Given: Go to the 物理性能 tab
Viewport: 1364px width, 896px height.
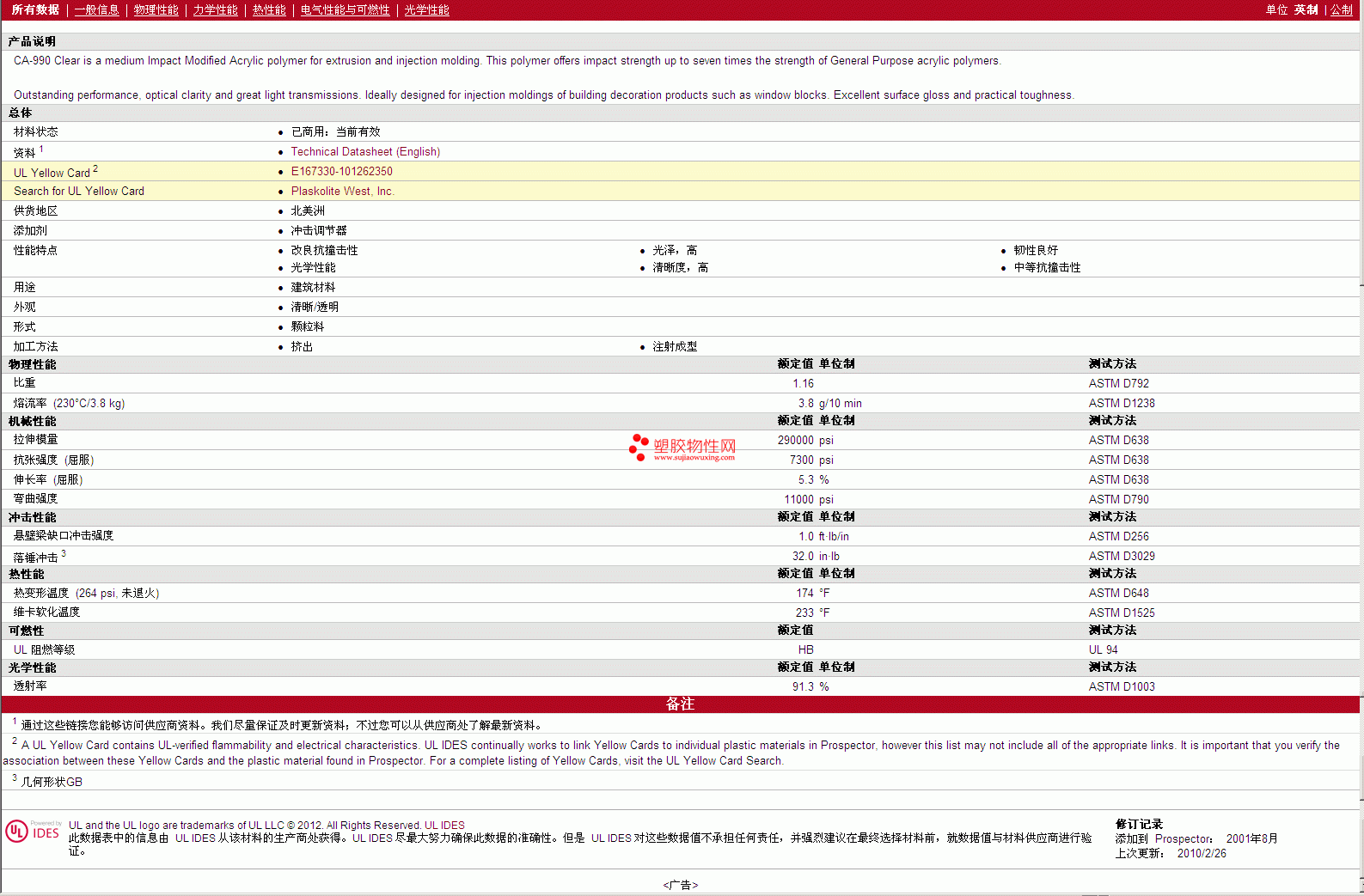Looking at the screenshot, I should point(156,10).
